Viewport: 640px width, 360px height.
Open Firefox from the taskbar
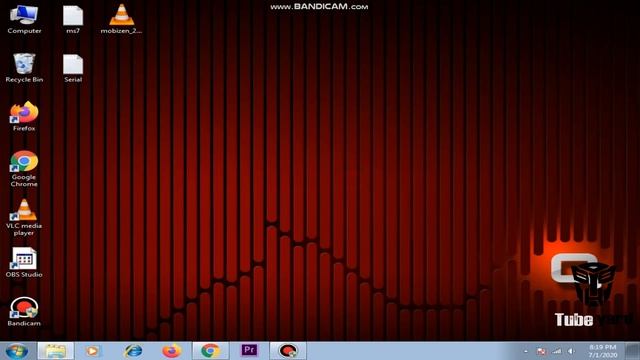click(172, 351)
